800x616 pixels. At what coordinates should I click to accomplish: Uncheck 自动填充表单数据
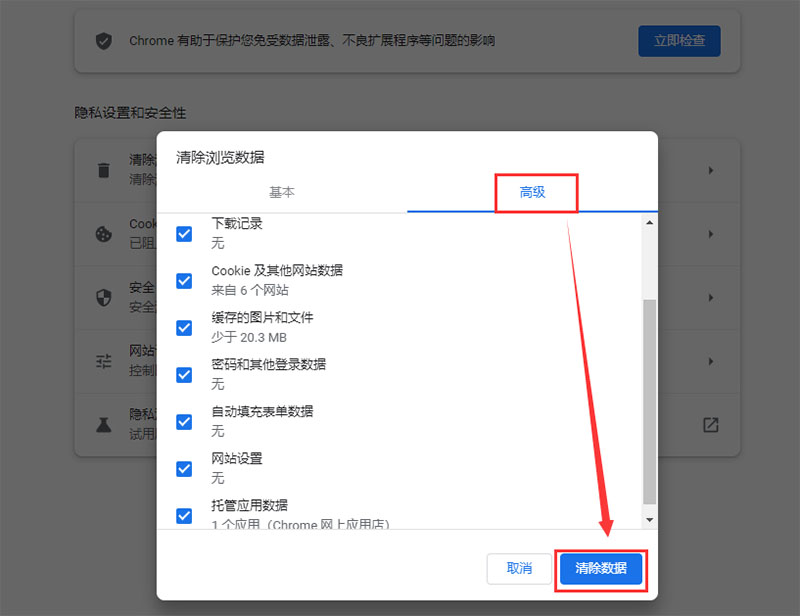(183, 422)
